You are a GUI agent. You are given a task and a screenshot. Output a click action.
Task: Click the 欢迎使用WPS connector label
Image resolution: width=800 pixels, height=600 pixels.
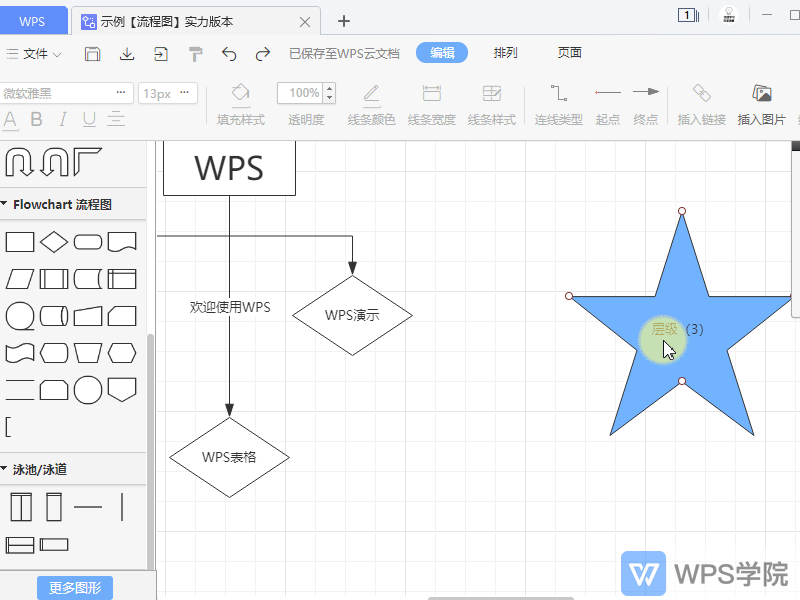(x=230, y=307)
